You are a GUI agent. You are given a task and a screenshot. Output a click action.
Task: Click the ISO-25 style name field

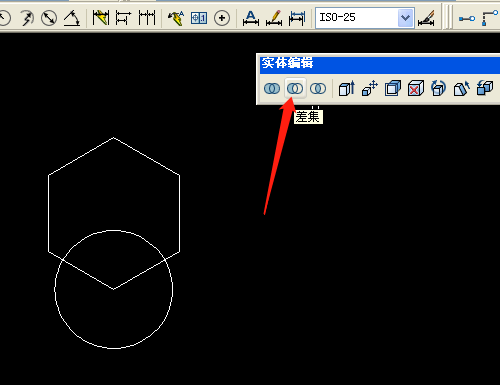(356, 18)
